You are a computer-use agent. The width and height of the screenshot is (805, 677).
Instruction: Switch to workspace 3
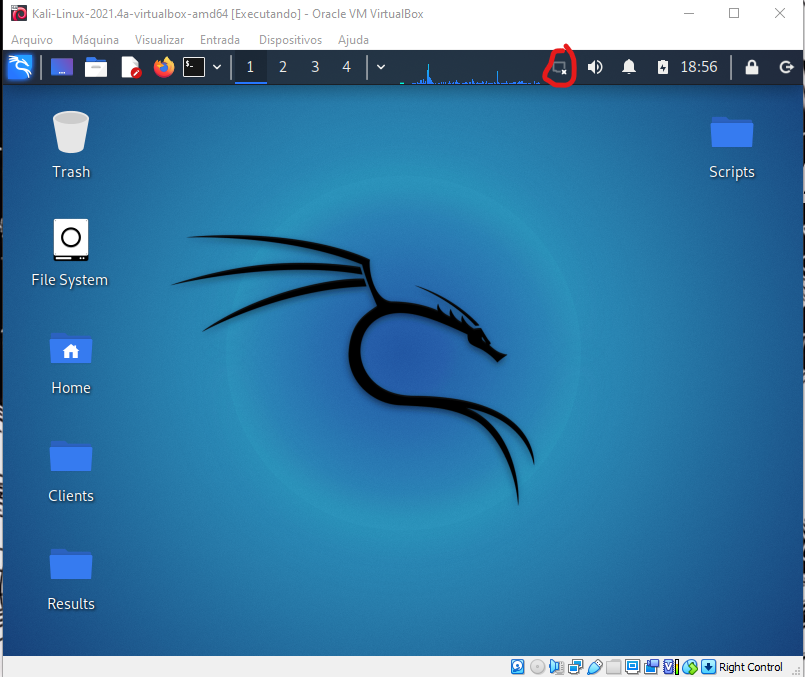point(315,67)
